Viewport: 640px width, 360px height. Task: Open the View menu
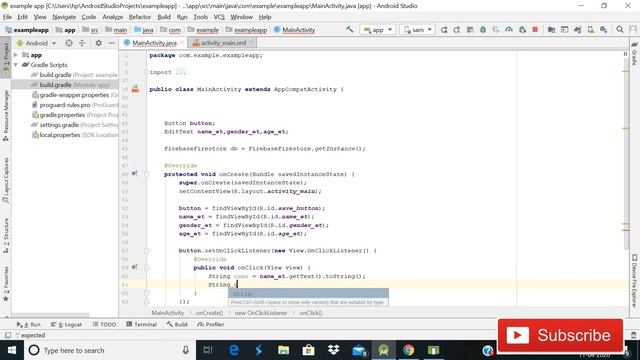(x=40, y=17)
